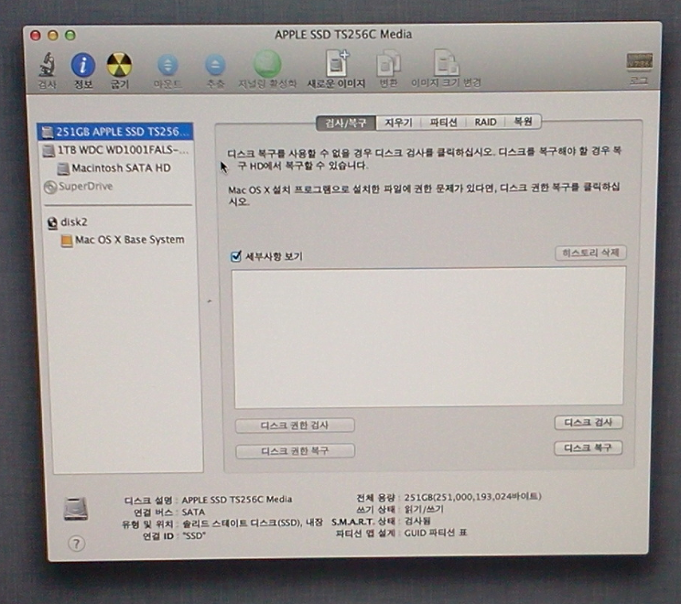Image resolution: width=681 pixels, height=604 pixels.
Task: Click the 검사됨 S.M.A.R.T. status value
Action: (x=417, y=521)
